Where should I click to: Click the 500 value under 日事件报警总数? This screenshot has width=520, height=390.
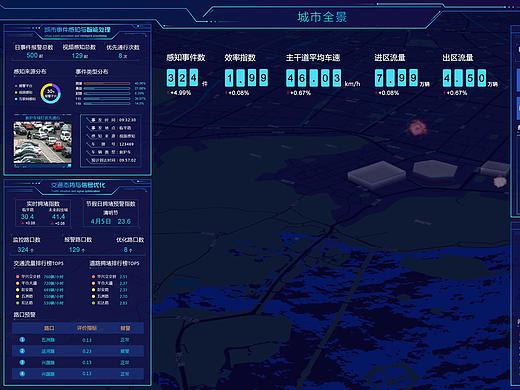point(32,55)
